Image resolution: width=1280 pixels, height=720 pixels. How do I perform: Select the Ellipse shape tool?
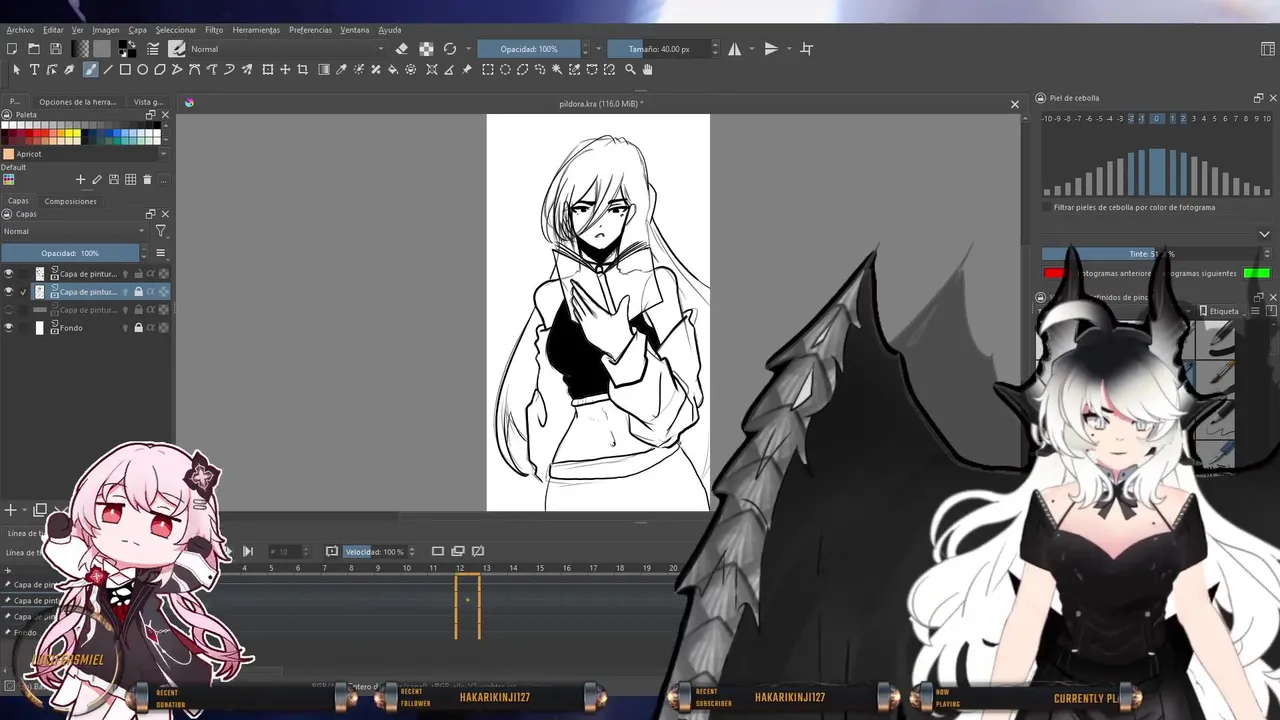pos(143,69)
